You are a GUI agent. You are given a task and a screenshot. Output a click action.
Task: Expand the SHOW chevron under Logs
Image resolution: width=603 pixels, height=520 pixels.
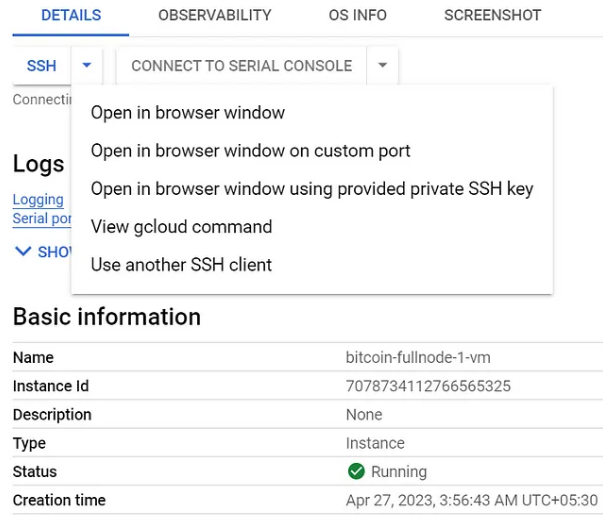pos(23,252)
